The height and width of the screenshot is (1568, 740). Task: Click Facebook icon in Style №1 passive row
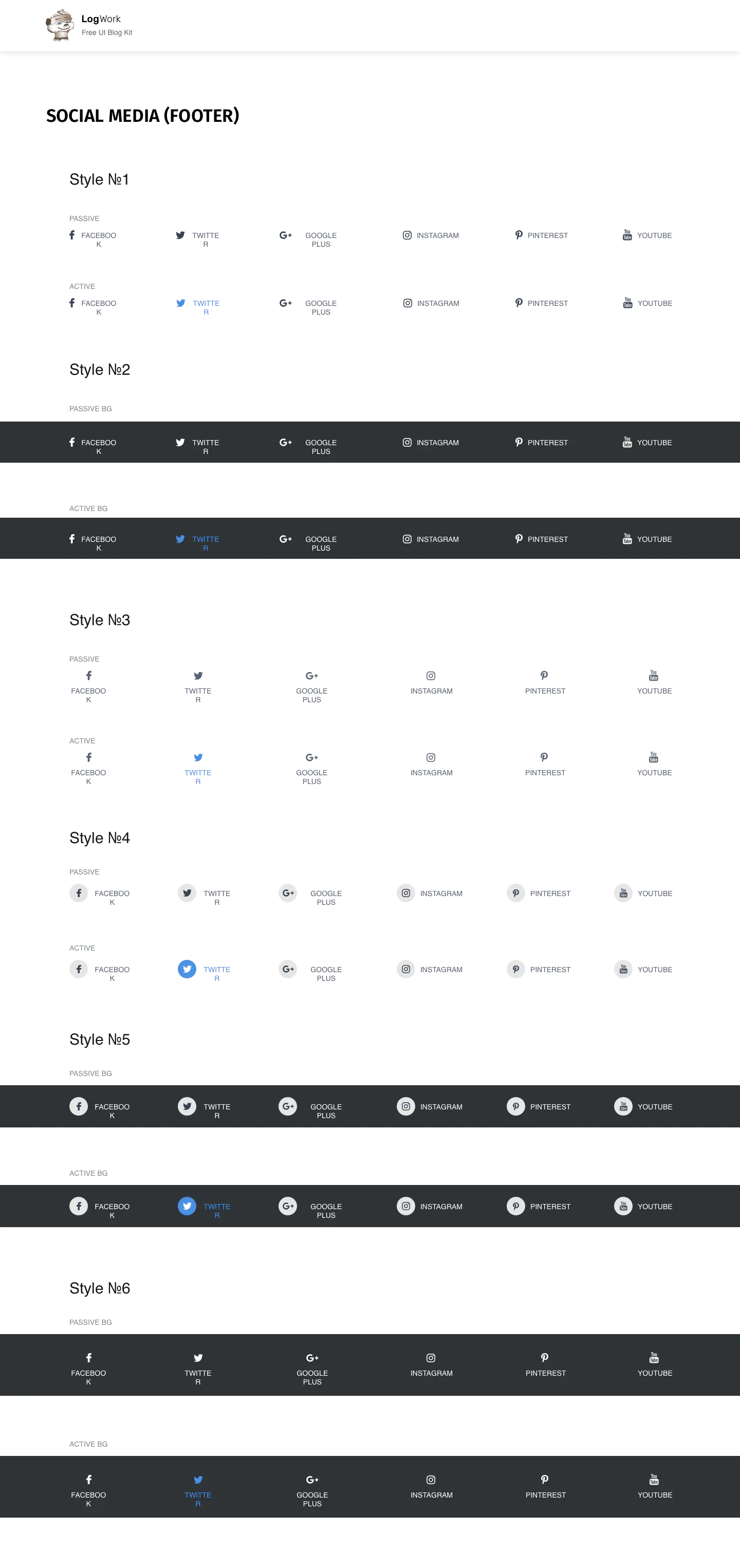pos(72,235)
